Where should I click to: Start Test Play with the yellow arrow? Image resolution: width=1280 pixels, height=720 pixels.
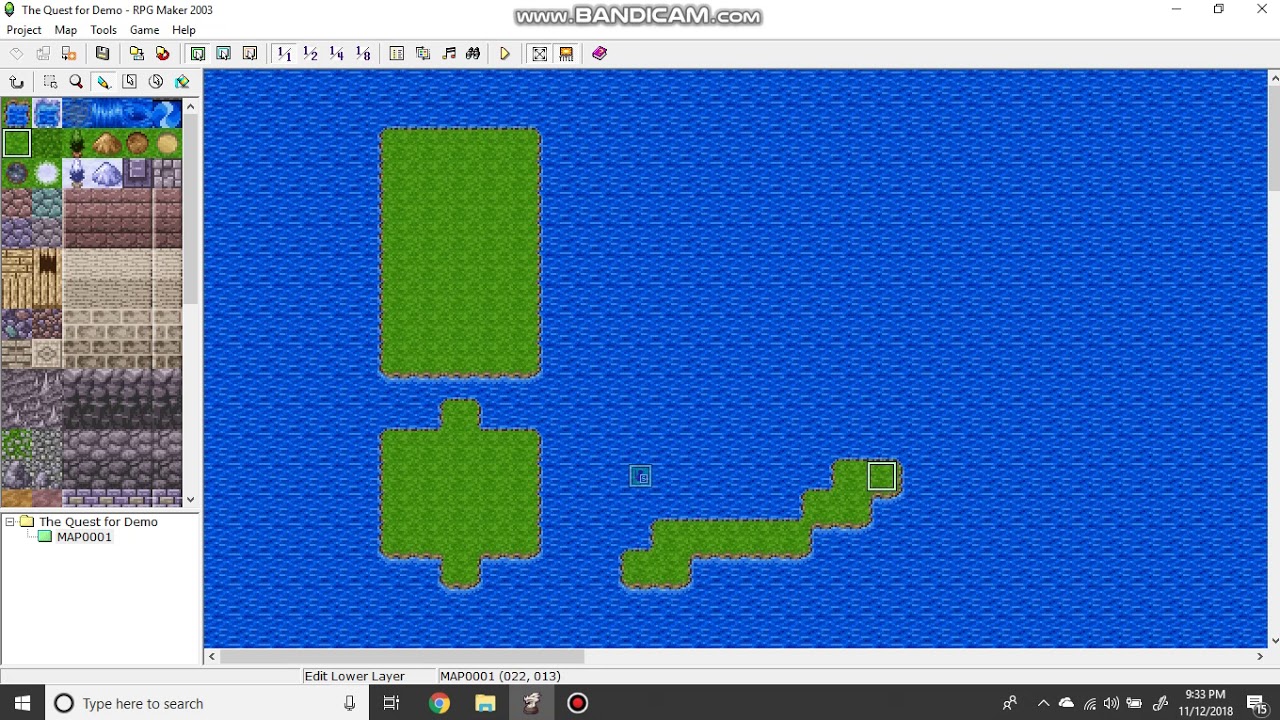pos(505,54)
